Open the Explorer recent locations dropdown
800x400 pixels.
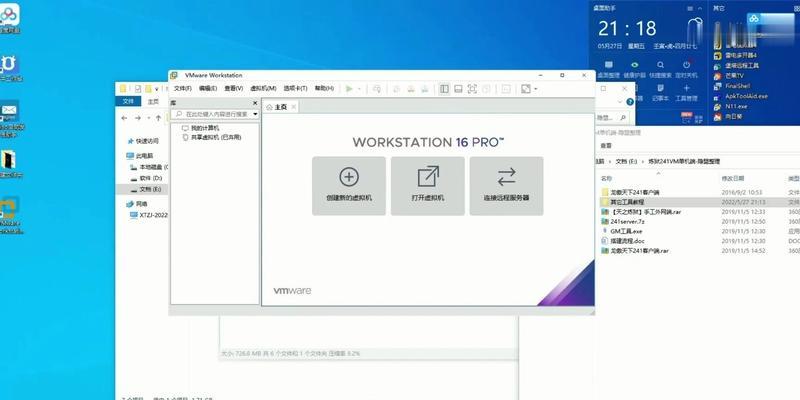click(x=148, y=118)
